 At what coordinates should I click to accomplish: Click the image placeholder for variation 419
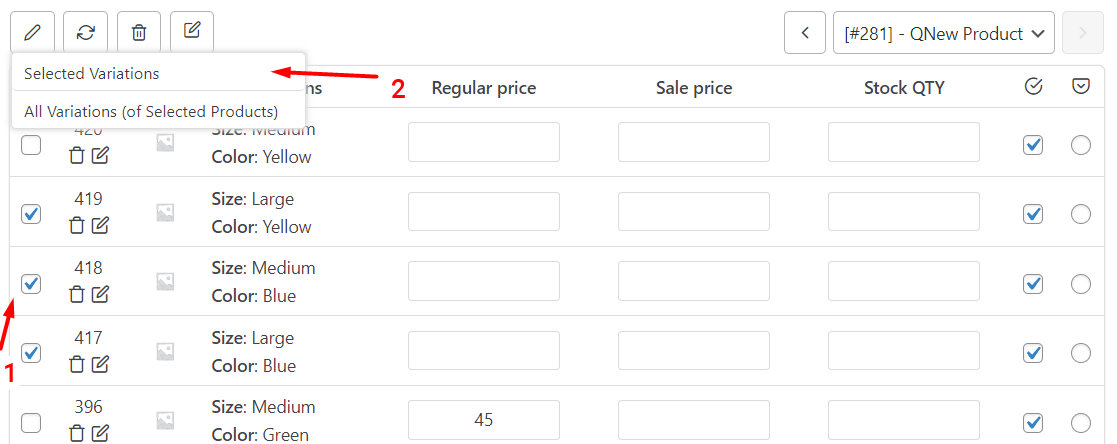coord(165,212)
